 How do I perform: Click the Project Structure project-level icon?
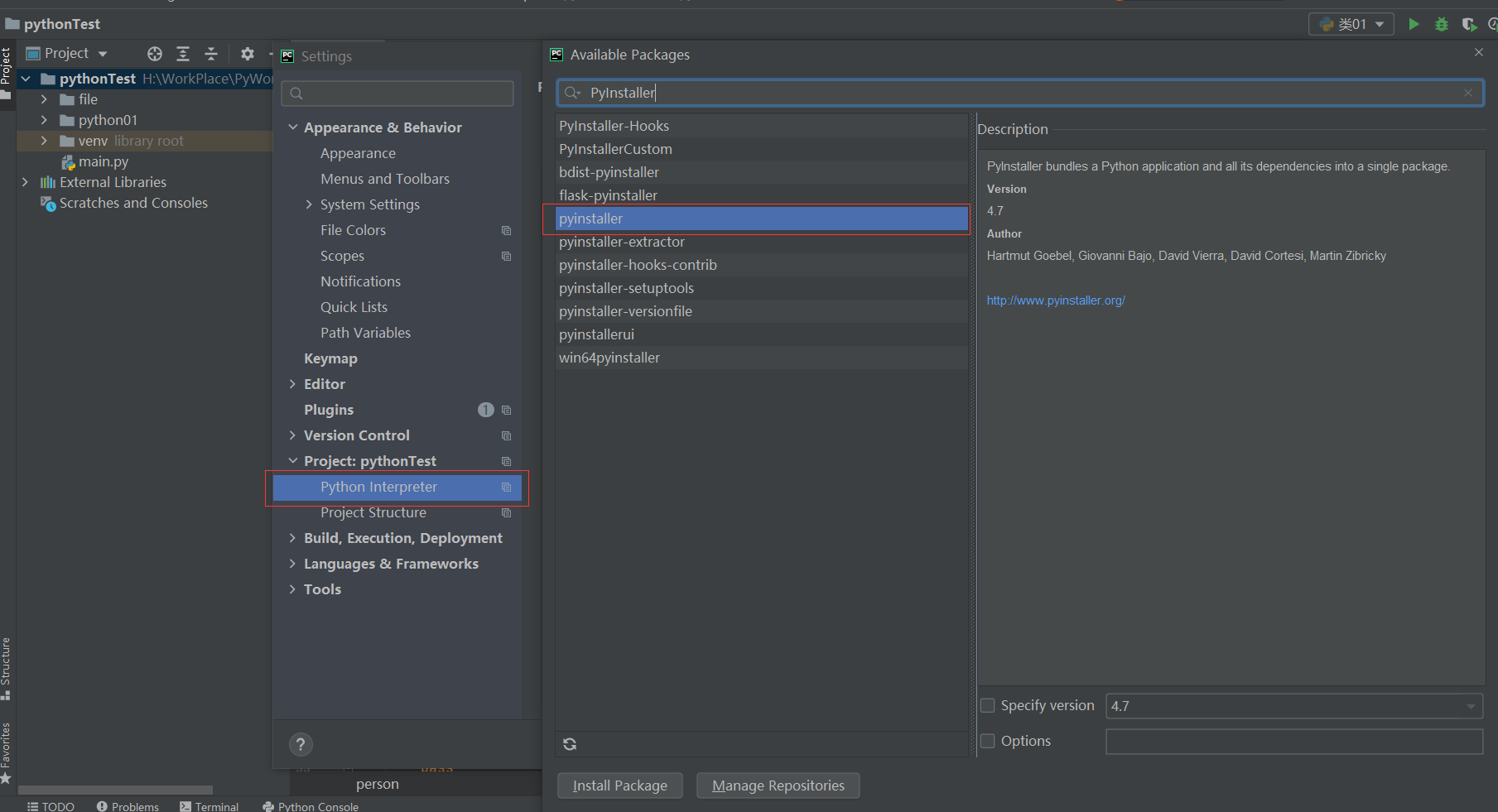tap(506, 513)
